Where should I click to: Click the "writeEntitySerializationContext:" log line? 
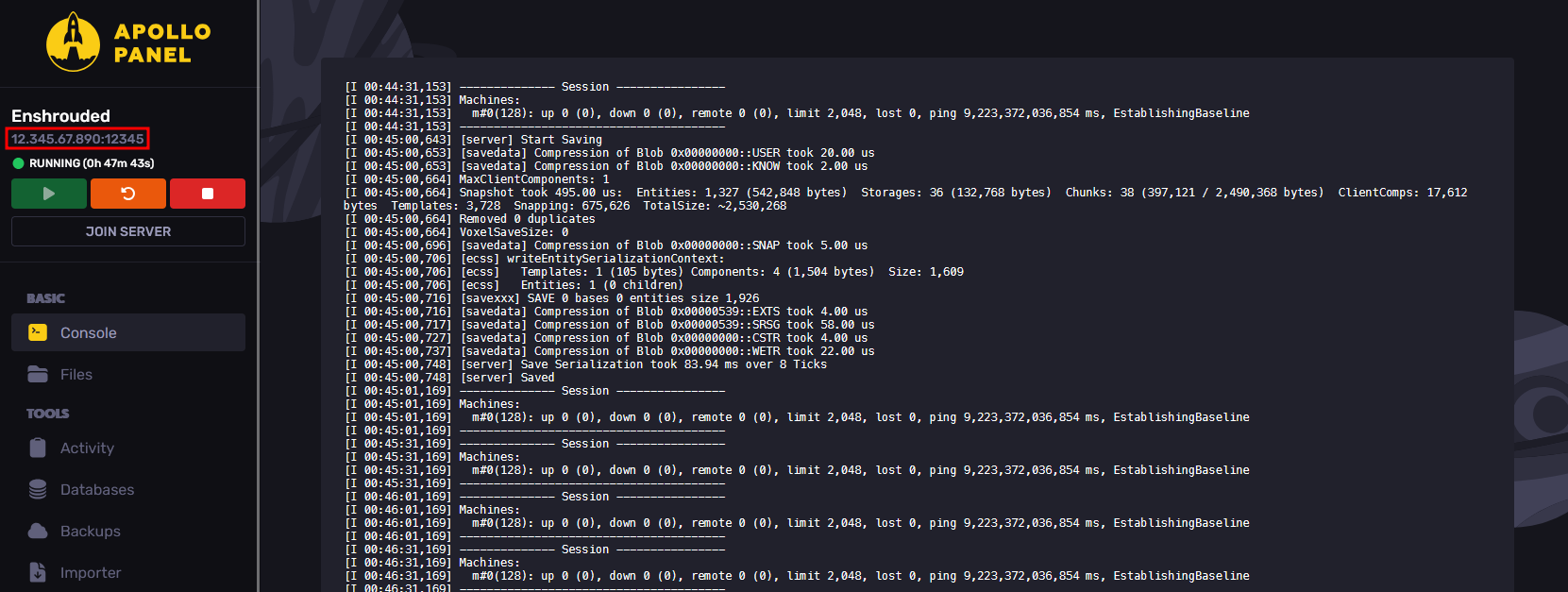coord(535,259)
